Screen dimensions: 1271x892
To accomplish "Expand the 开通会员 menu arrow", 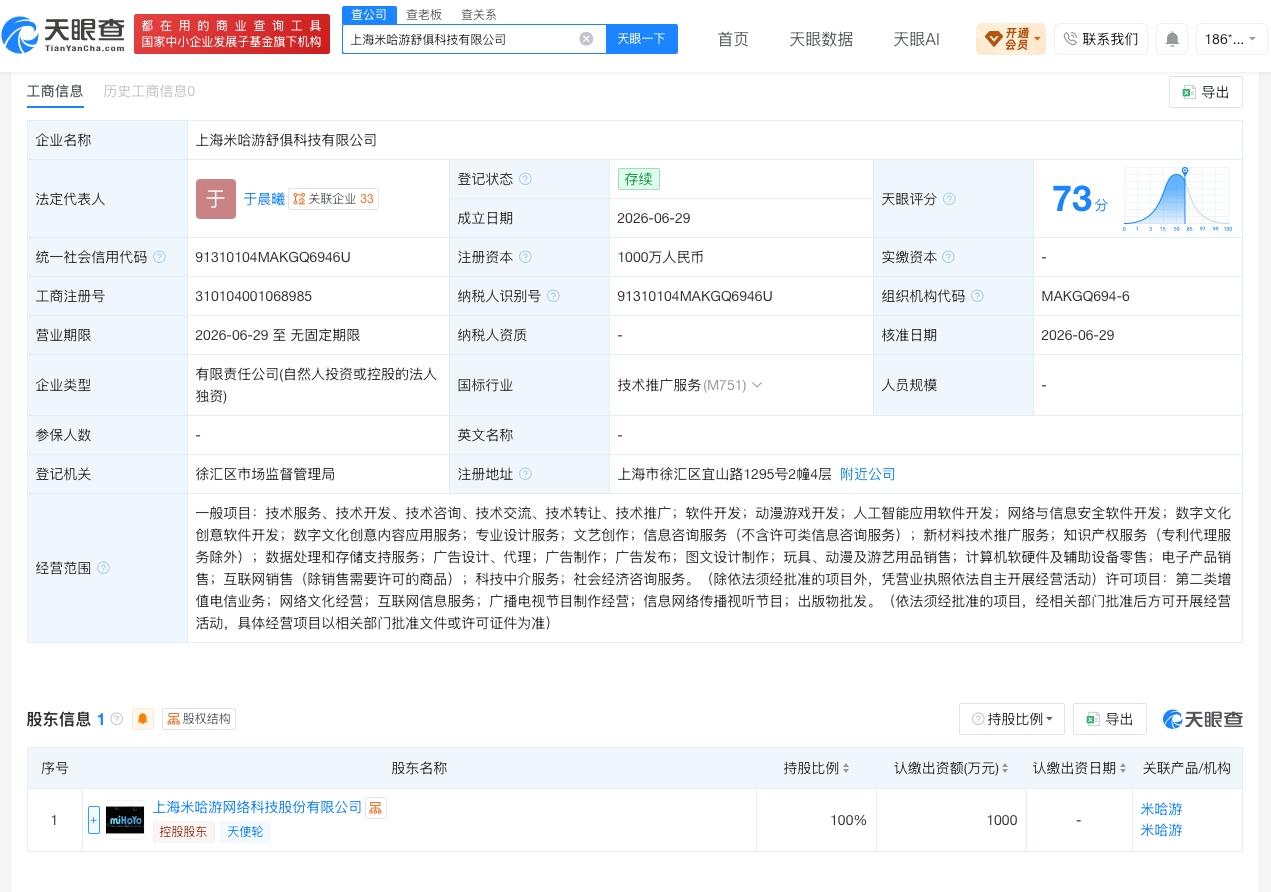I will 1037,39.
